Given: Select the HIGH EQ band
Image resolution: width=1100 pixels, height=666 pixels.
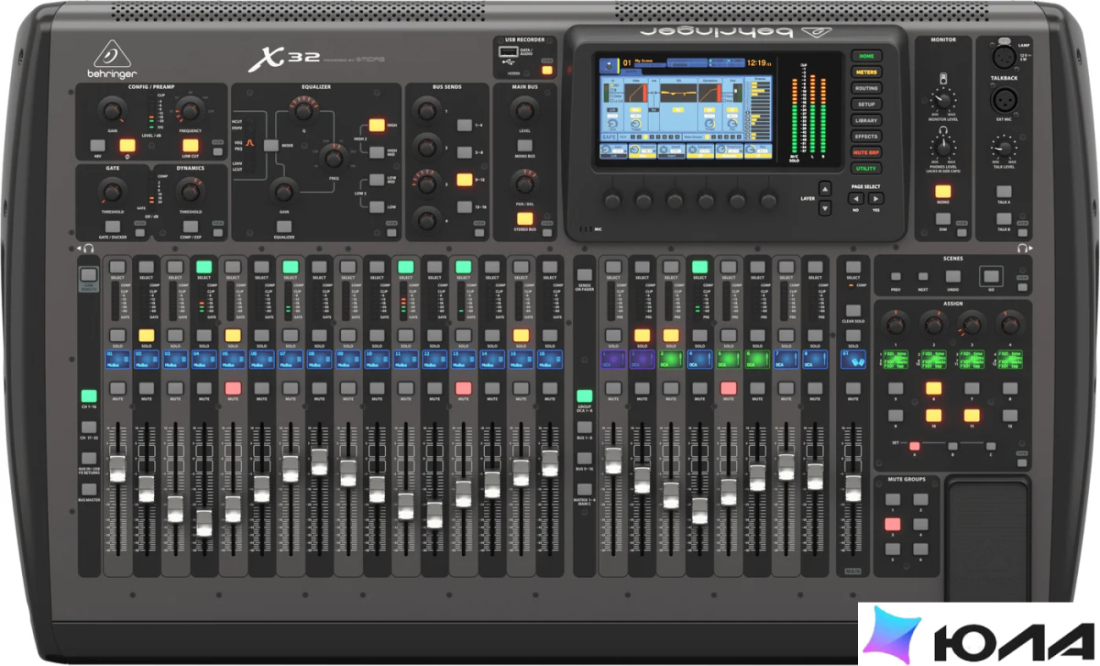Looking at the screenshot, I should pos(377,126).
